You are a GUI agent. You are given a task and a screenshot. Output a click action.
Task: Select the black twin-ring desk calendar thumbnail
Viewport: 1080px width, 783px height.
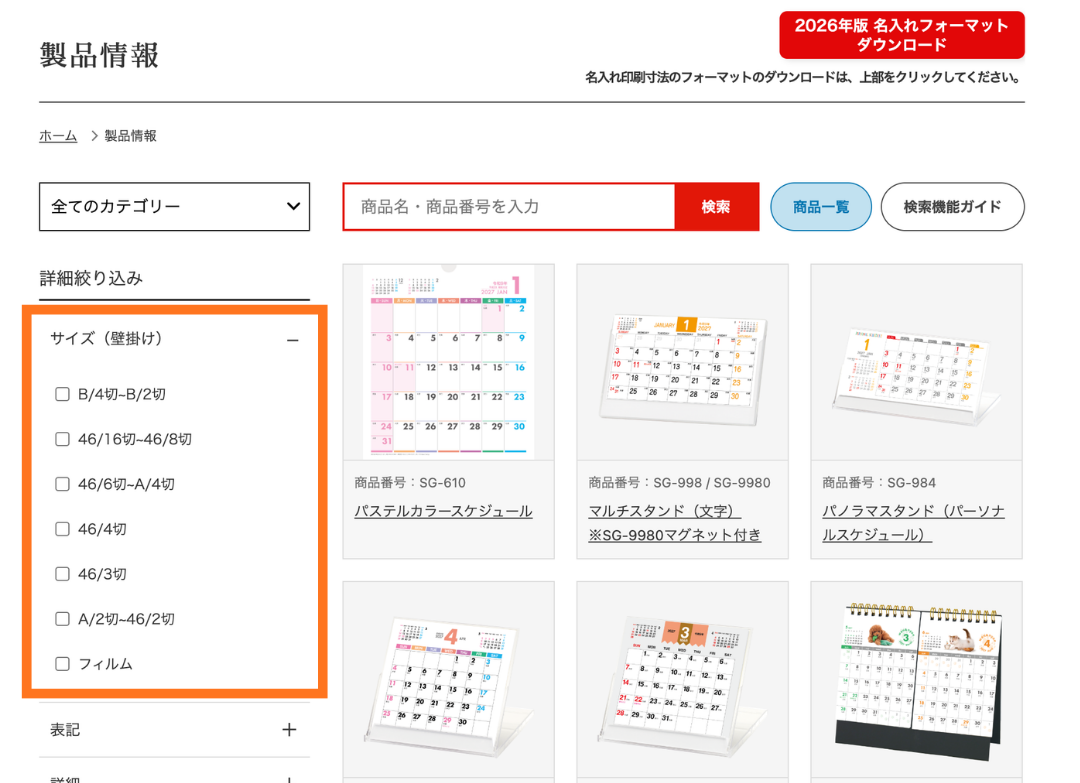pos(916,680)
